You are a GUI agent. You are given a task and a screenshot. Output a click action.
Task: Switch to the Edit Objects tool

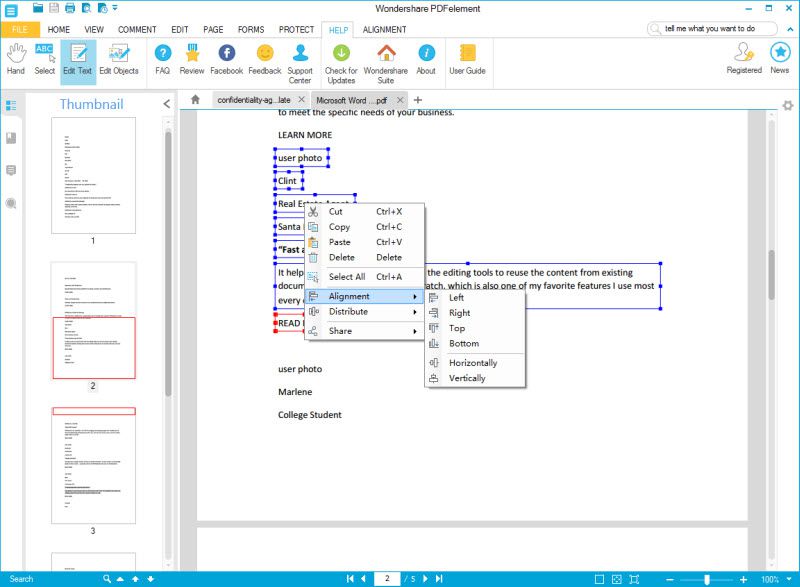pyautogui.click(x=119, y=60)
